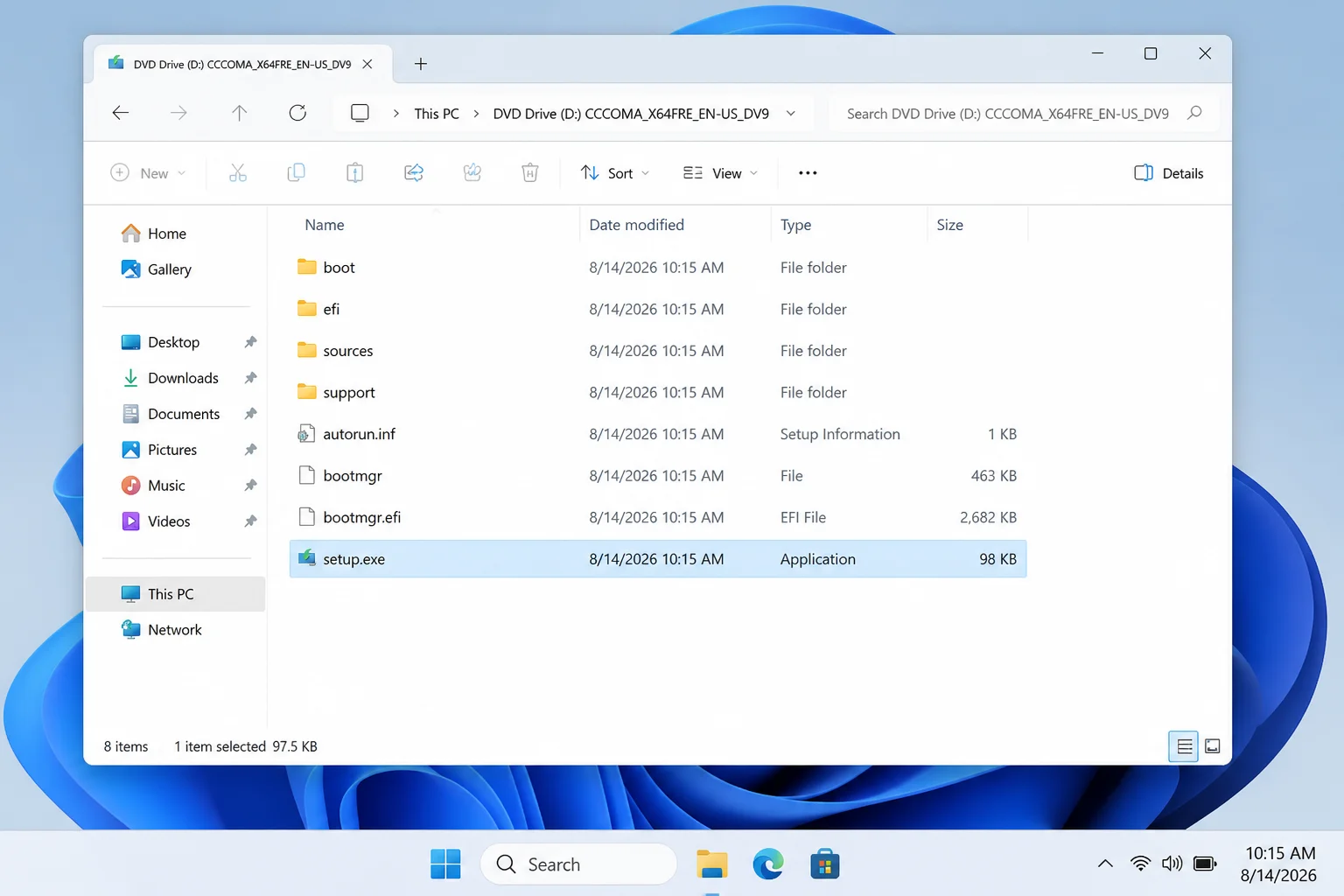Click the Paste clipboard icon

[x=354, y=172]
